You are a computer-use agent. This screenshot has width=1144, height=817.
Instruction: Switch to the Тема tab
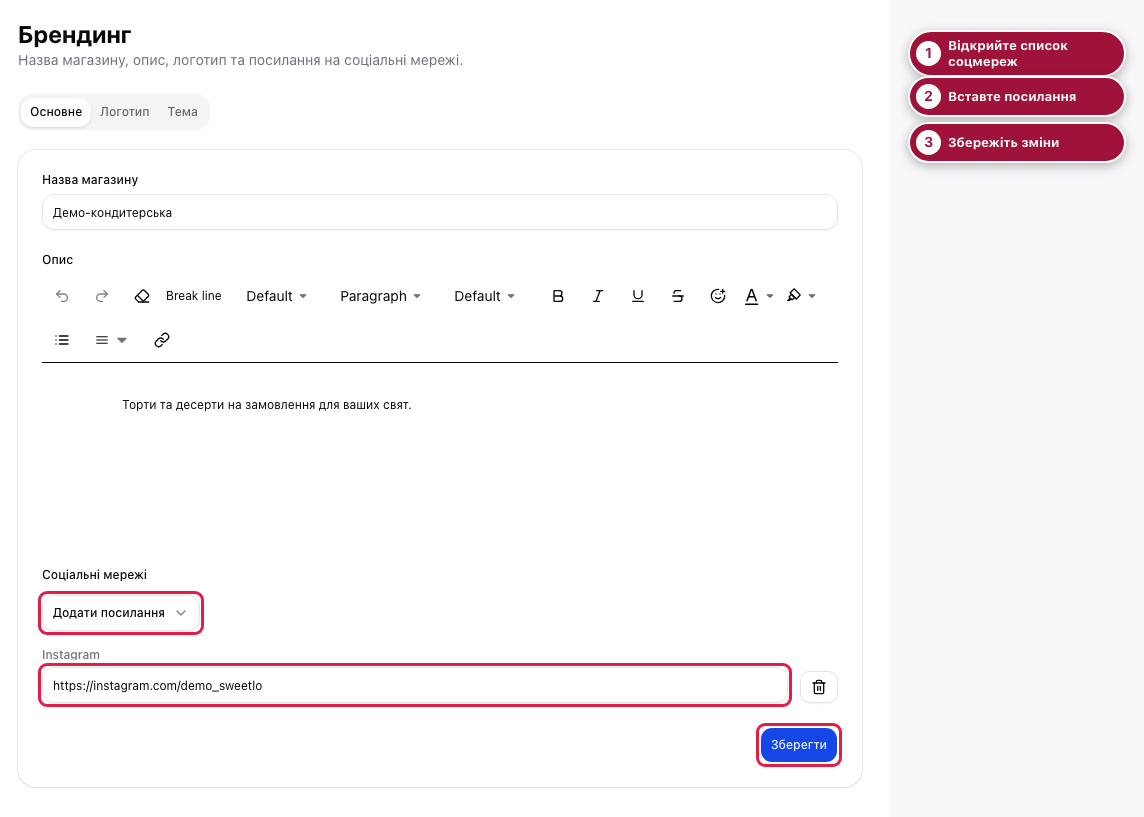[182, 112]
